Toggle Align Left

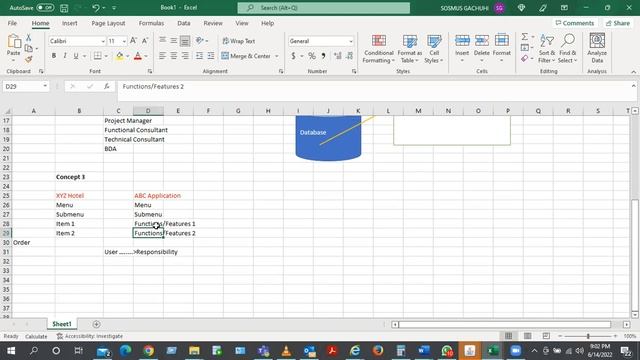(162, 56)
